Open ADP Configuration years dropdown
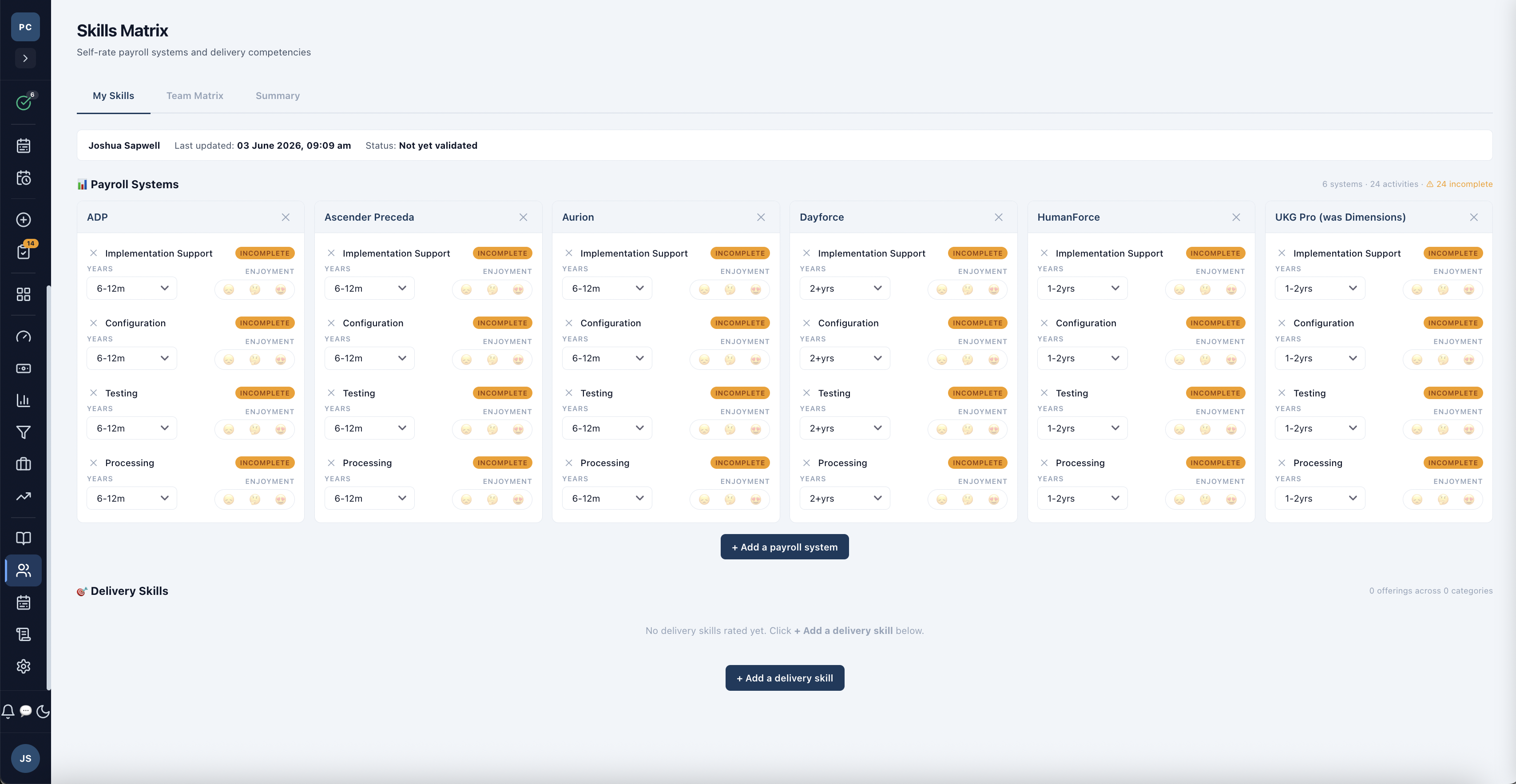The image size is (1516, 784). pos(132,358)
